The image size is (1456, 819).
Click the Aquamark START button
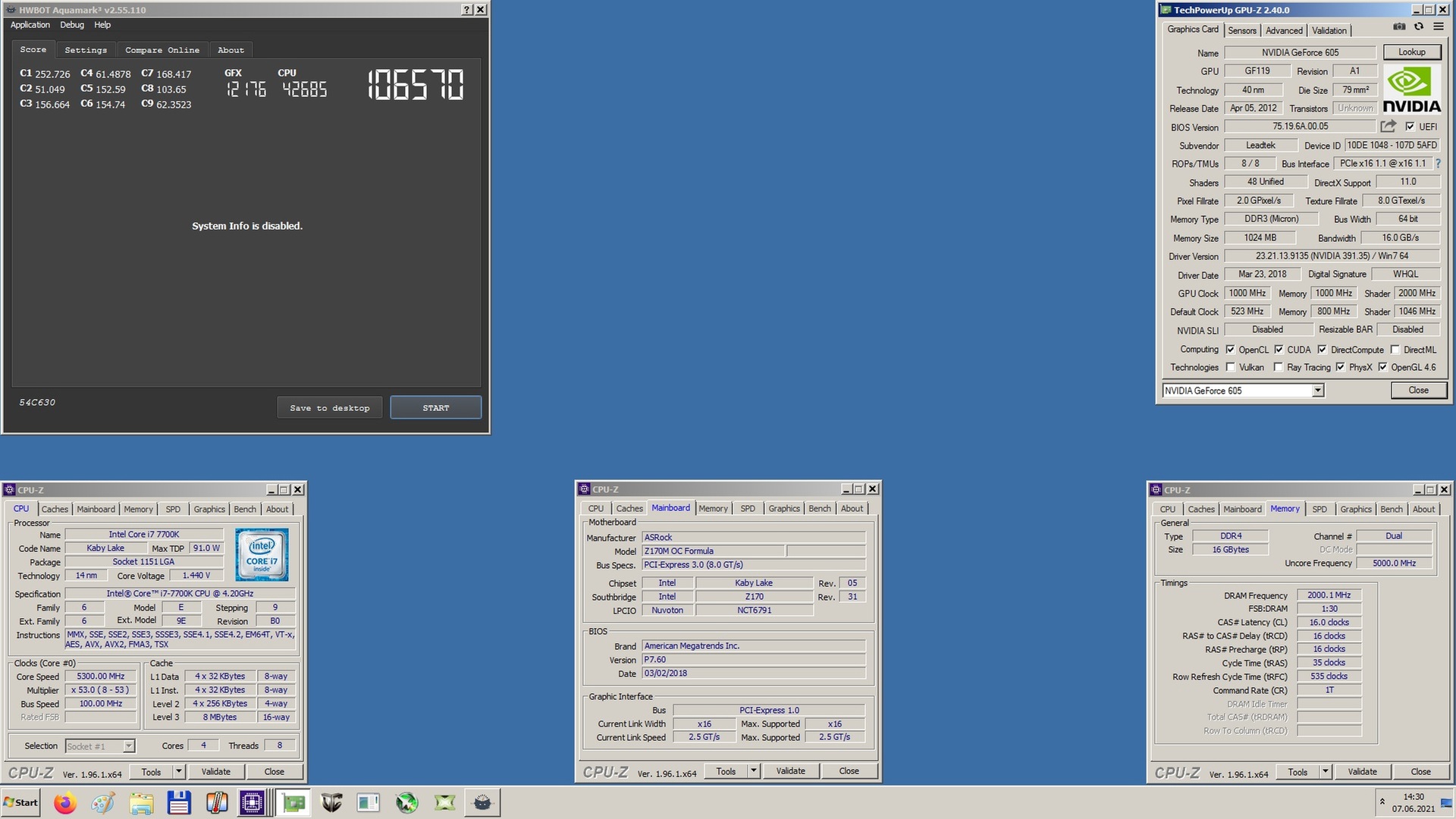435,407
